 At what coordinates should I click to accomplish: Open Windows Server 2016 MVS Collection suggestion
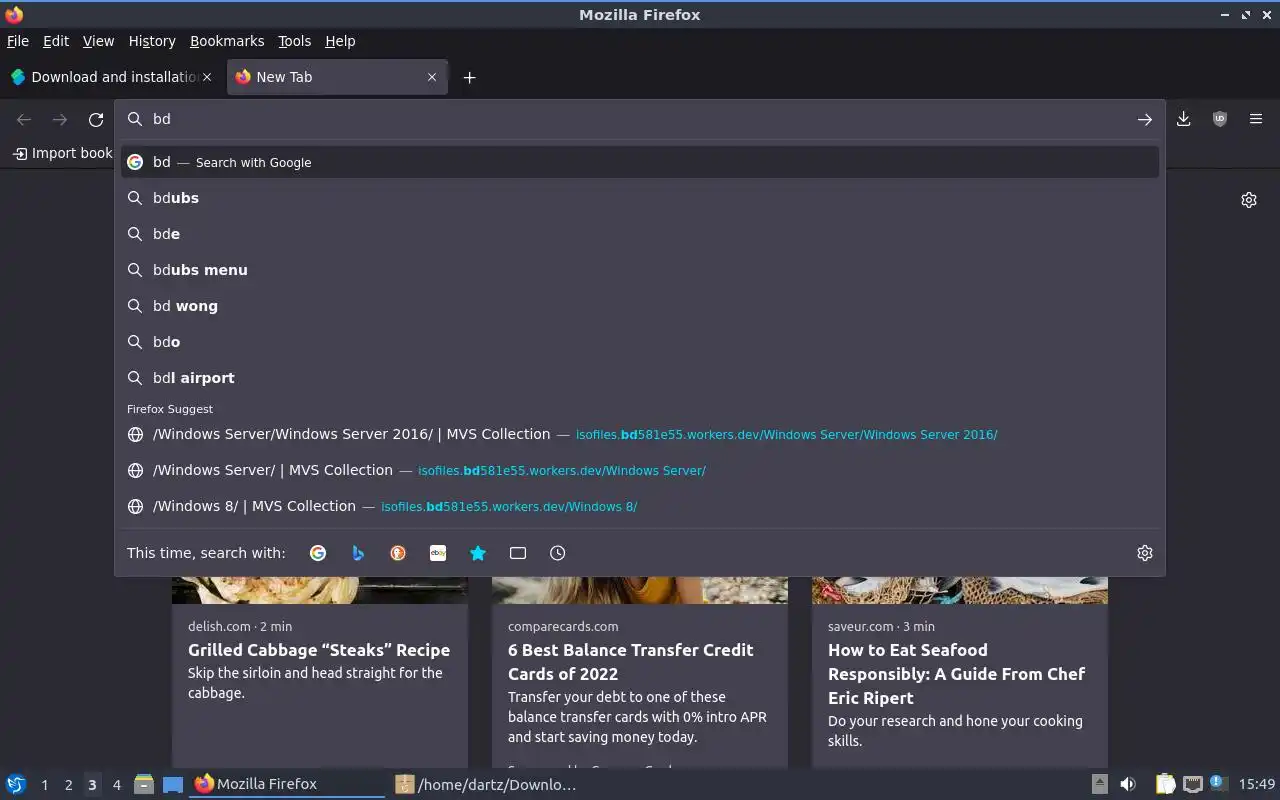pos(640,434)
